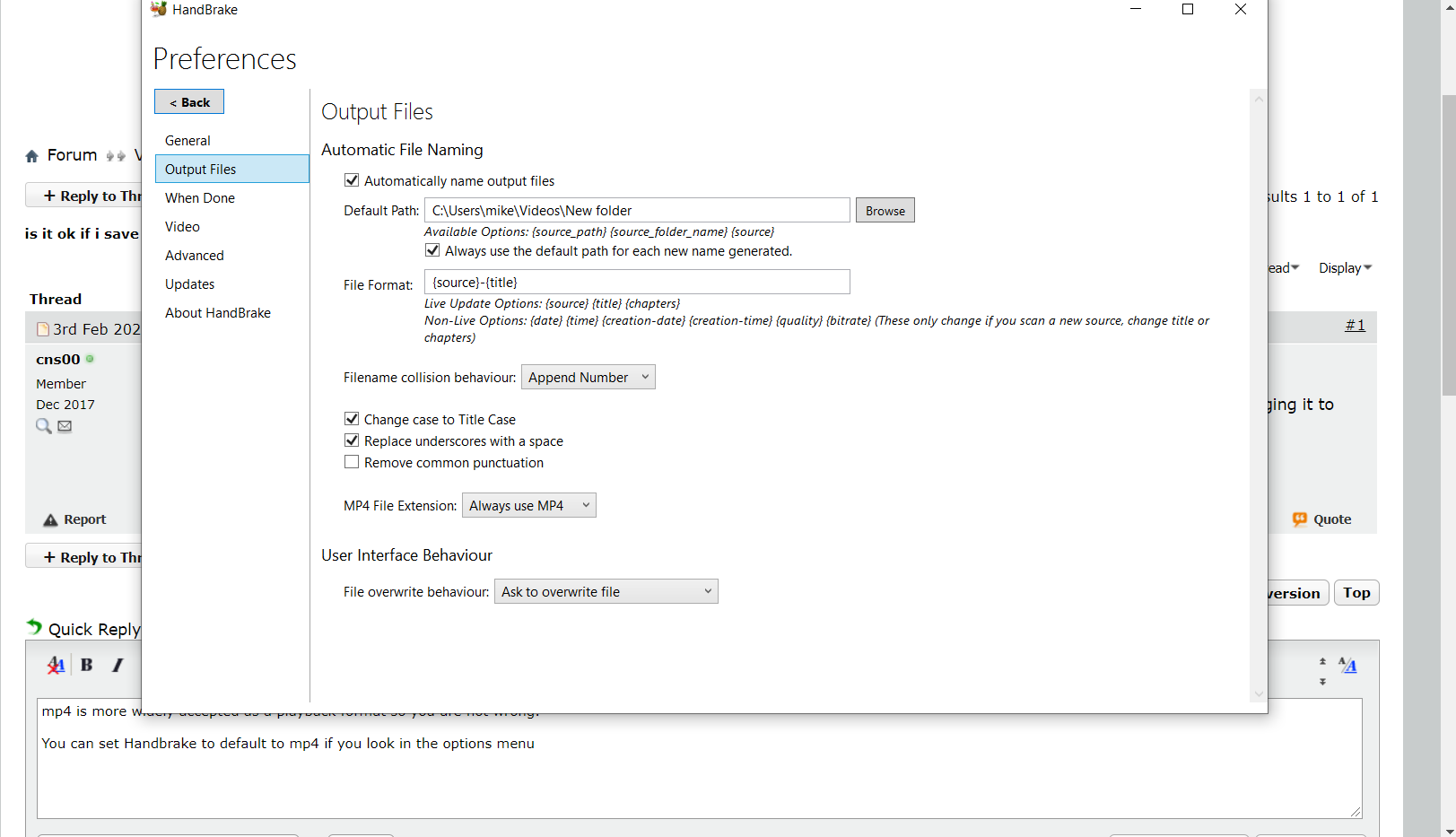This screenshot has height=837, width=1456.
Task: Click the HandBrake app icon in title bar
Action: [x=159, y=9]
